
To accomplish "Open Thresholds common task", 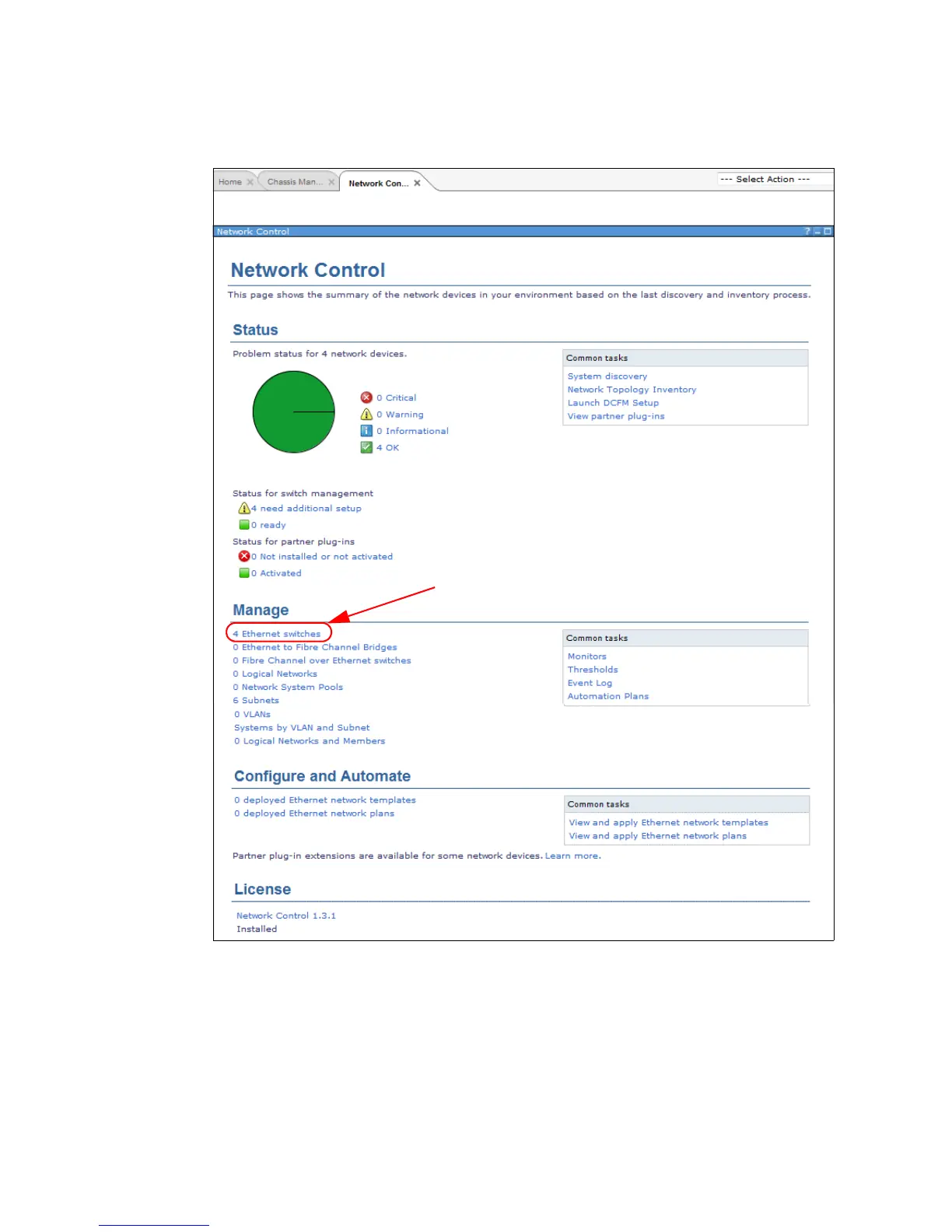I will coord(593,670).
